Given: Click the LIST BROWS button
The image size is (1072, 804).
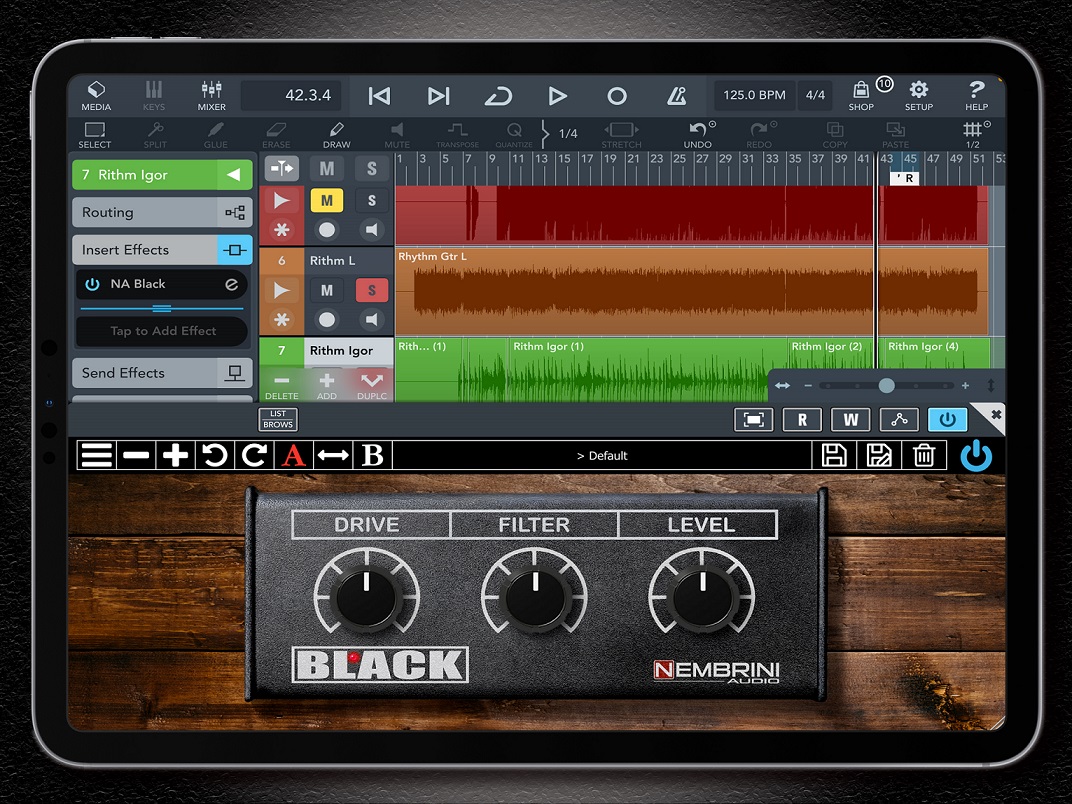Looking at the screenshot, I should click(x=278, y=419).
